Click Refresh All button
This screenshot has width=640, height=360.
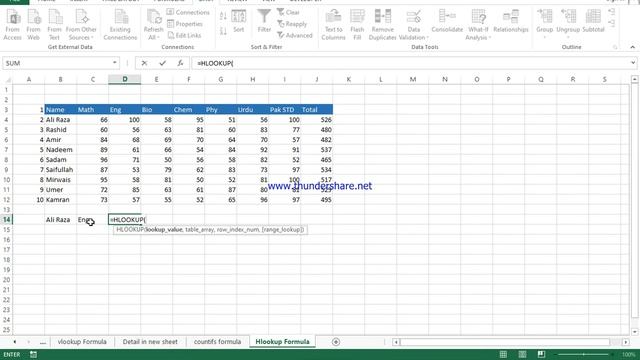click(153, 25)
